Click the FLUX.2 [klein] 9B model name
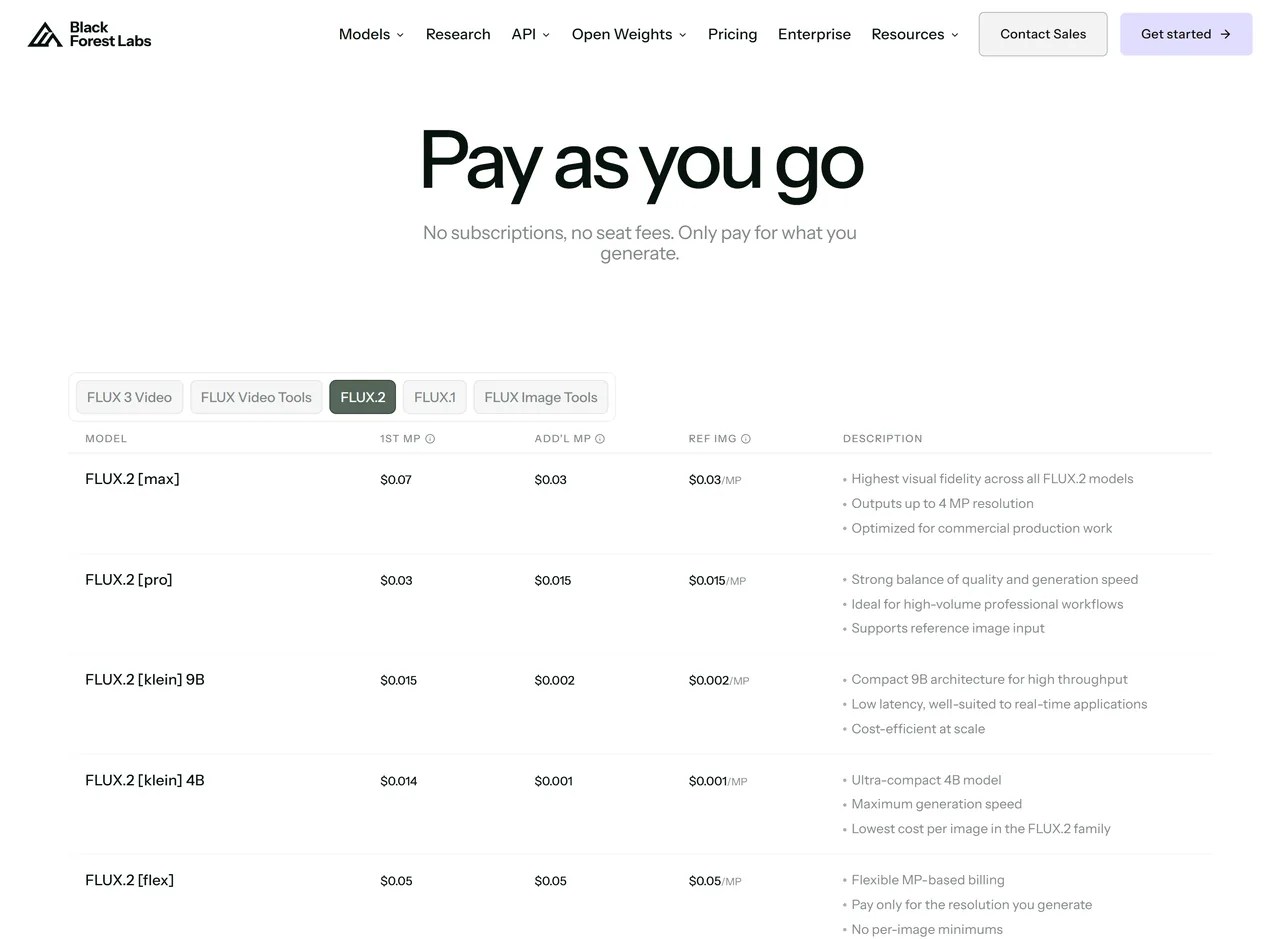Image resolution: width=1280 pixels, height=939 pixels. 145,680
